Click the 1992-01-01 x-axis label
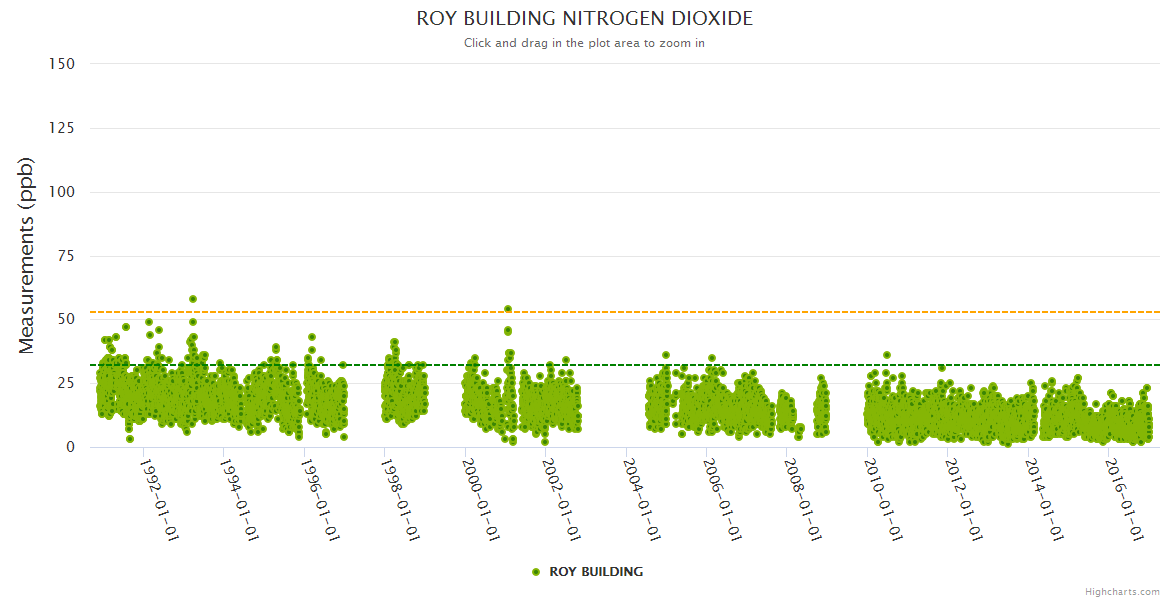The height and width of the screenshot is (600, 1170). pos(160,500)
